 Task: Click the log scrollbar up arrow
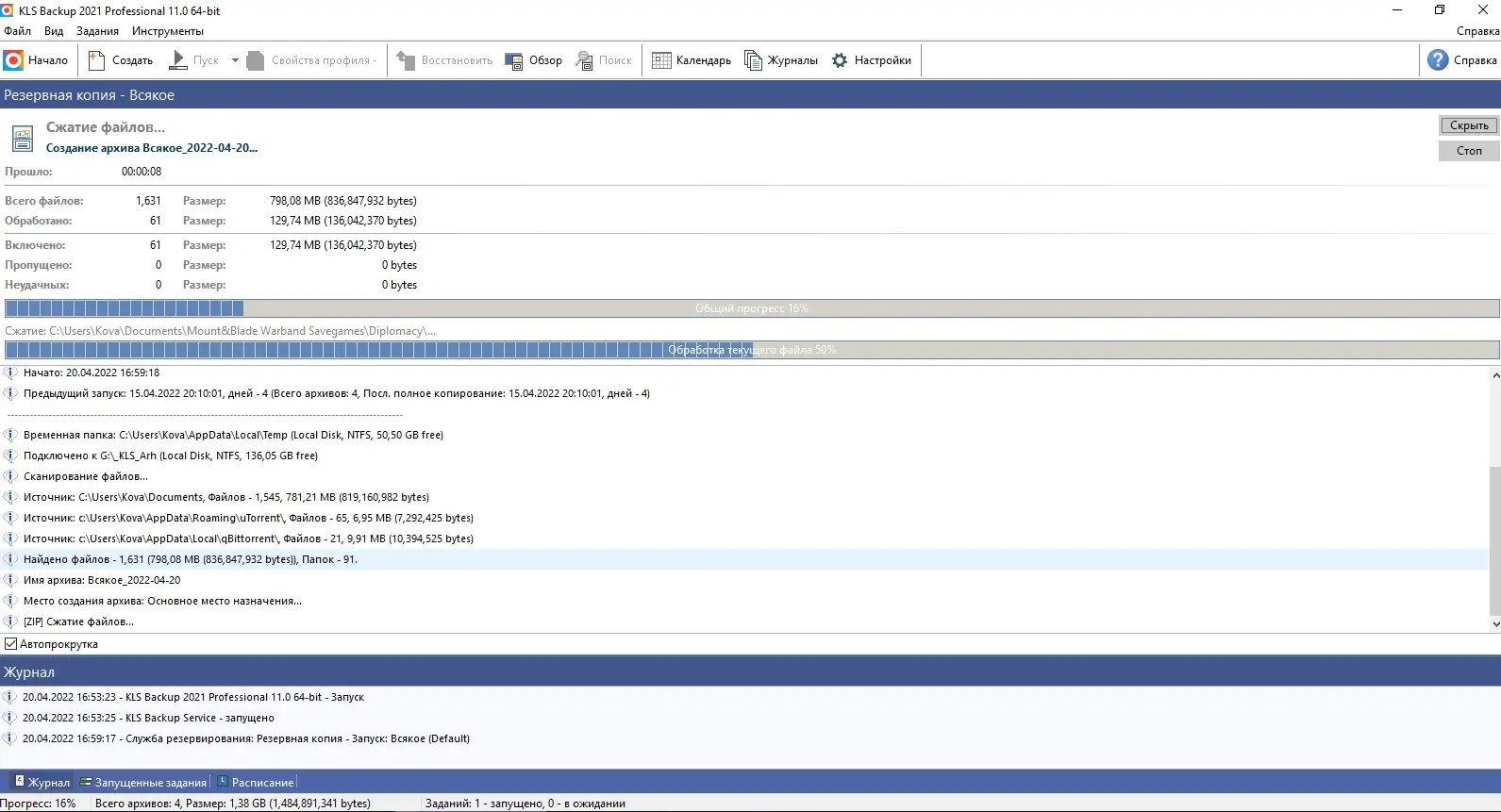(x=1495, y=375)
